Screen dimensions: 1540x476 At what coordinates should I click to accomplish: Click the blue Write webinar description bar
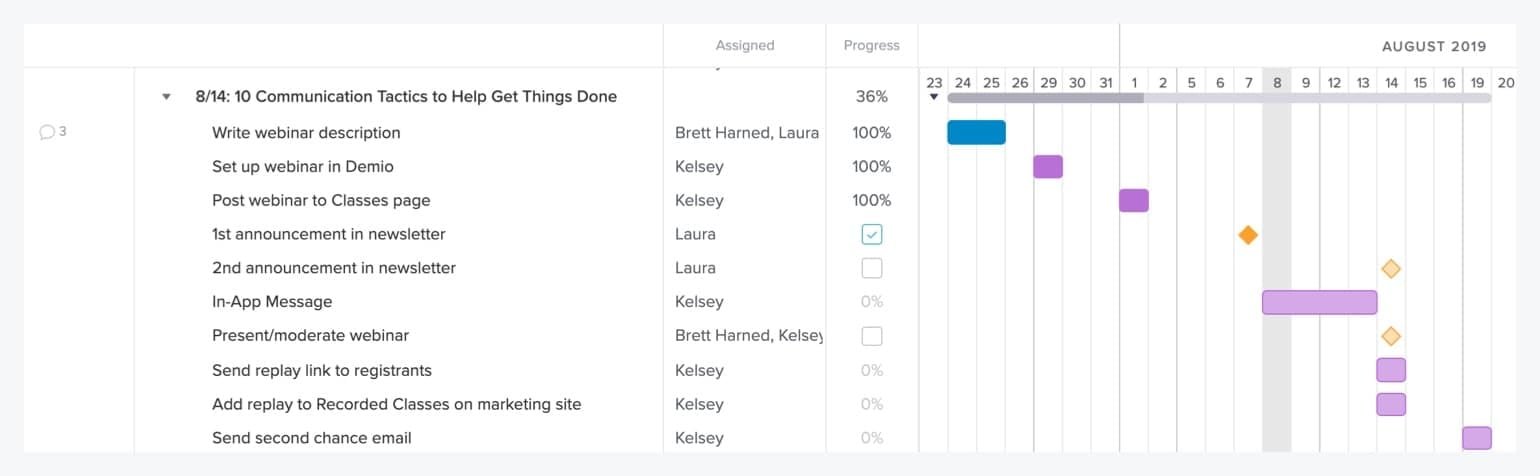(x=976, y=132)
